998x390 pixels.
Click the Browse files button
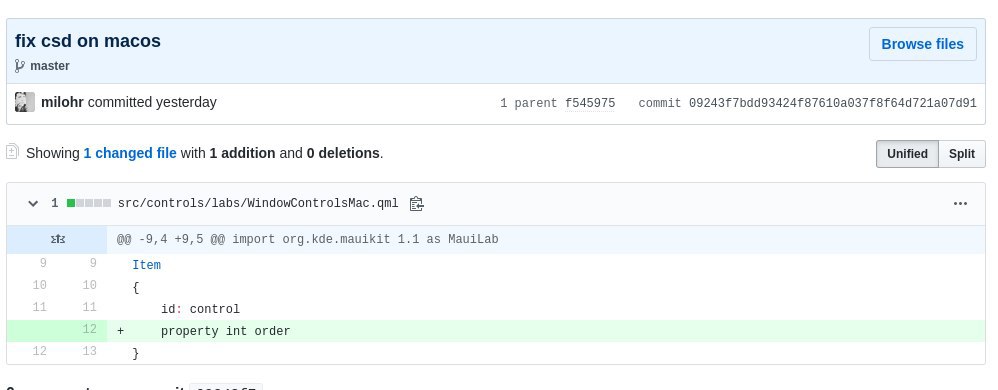922,44
